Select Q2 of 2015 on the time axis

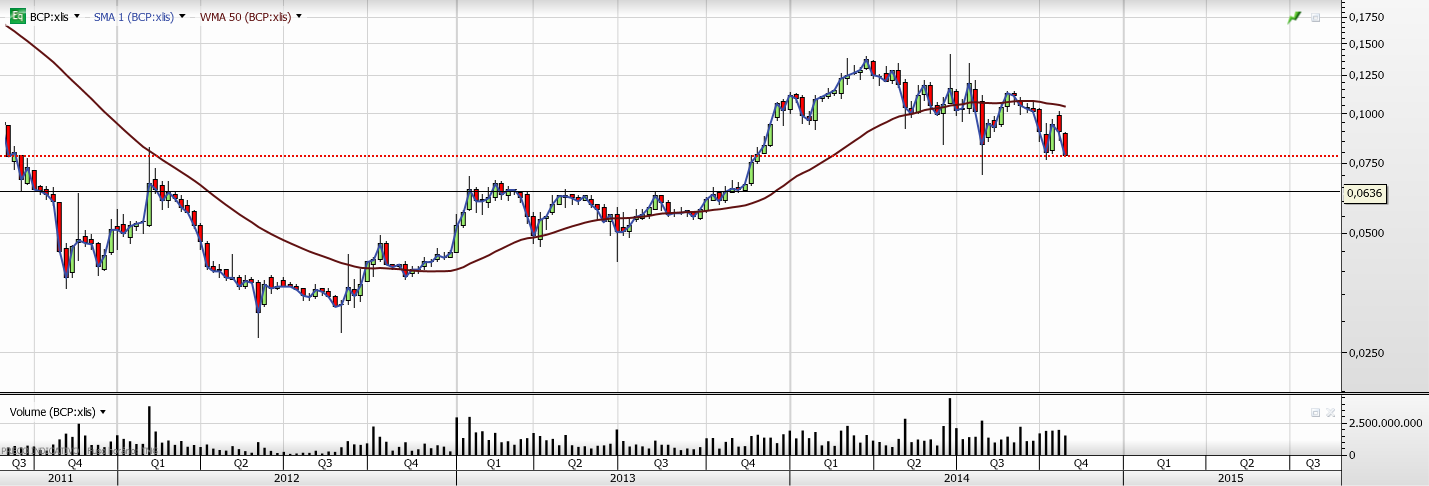coord(1247,463)
